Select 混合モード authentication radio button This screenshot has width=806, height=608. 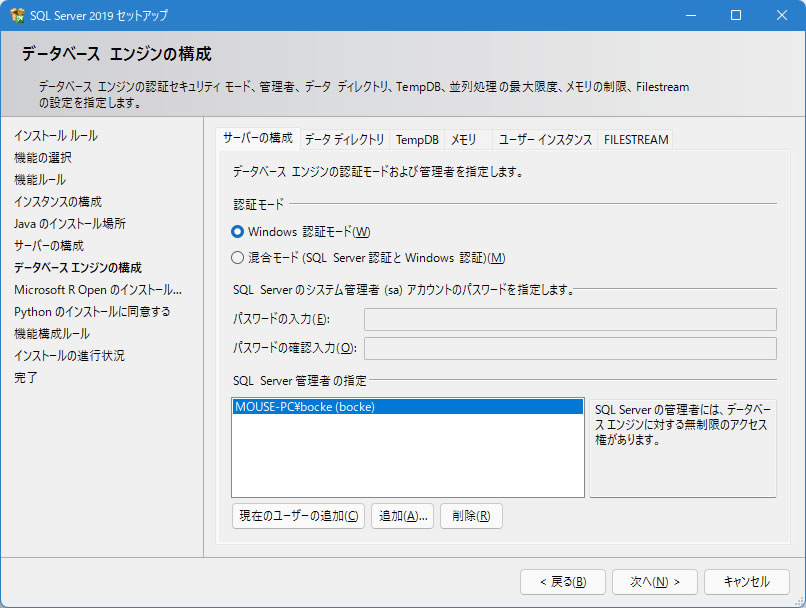[x=238, y=257]
